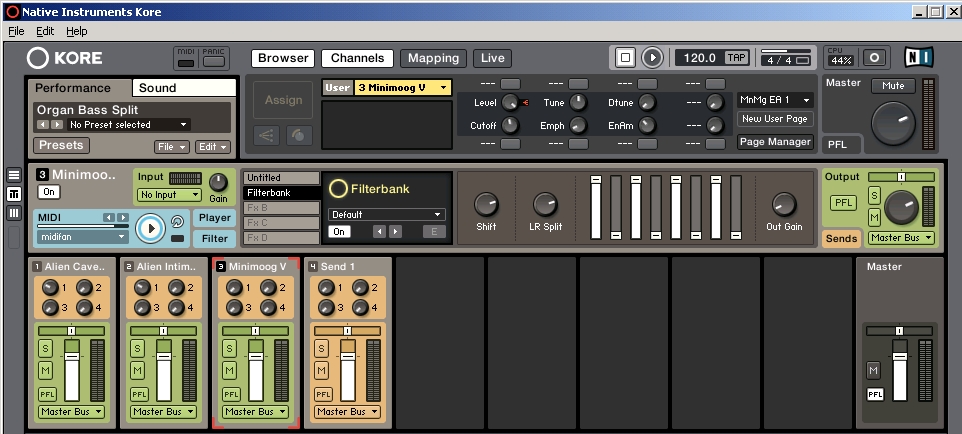Show the columns view sidebar icon
This screenshot has width=962, height=434.
13,213
